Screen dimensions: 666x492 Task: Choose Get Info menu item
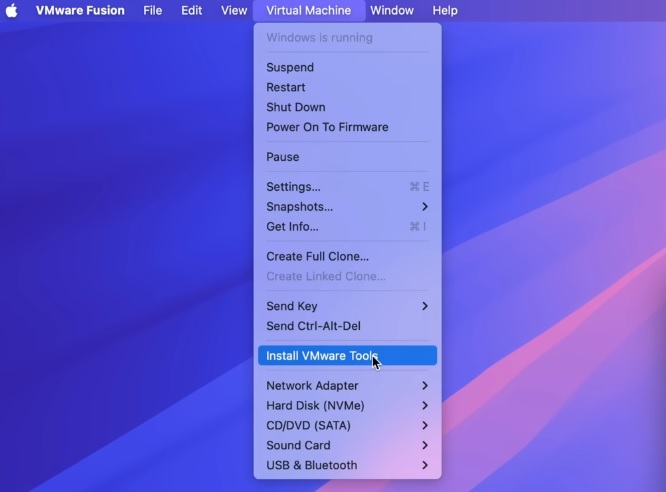(292, 227)
